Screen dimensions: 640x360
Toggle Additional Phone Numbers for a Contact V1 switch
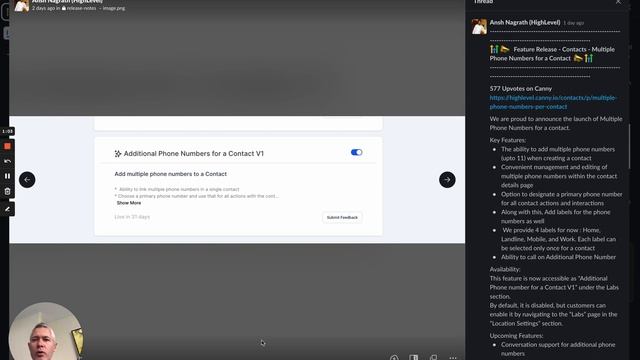pos(356,152)
